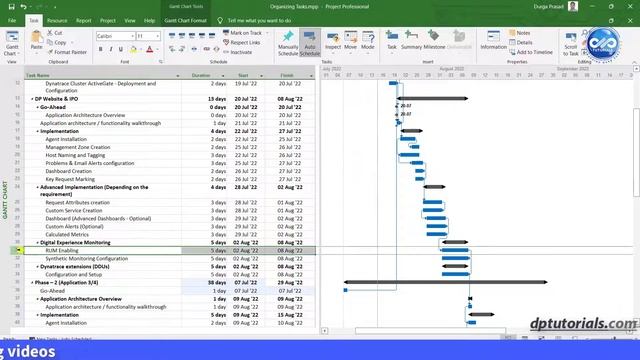Screen dimensions: 640x360
Task: Click Tell me what you want to do
Action: [x=260, y=20]
